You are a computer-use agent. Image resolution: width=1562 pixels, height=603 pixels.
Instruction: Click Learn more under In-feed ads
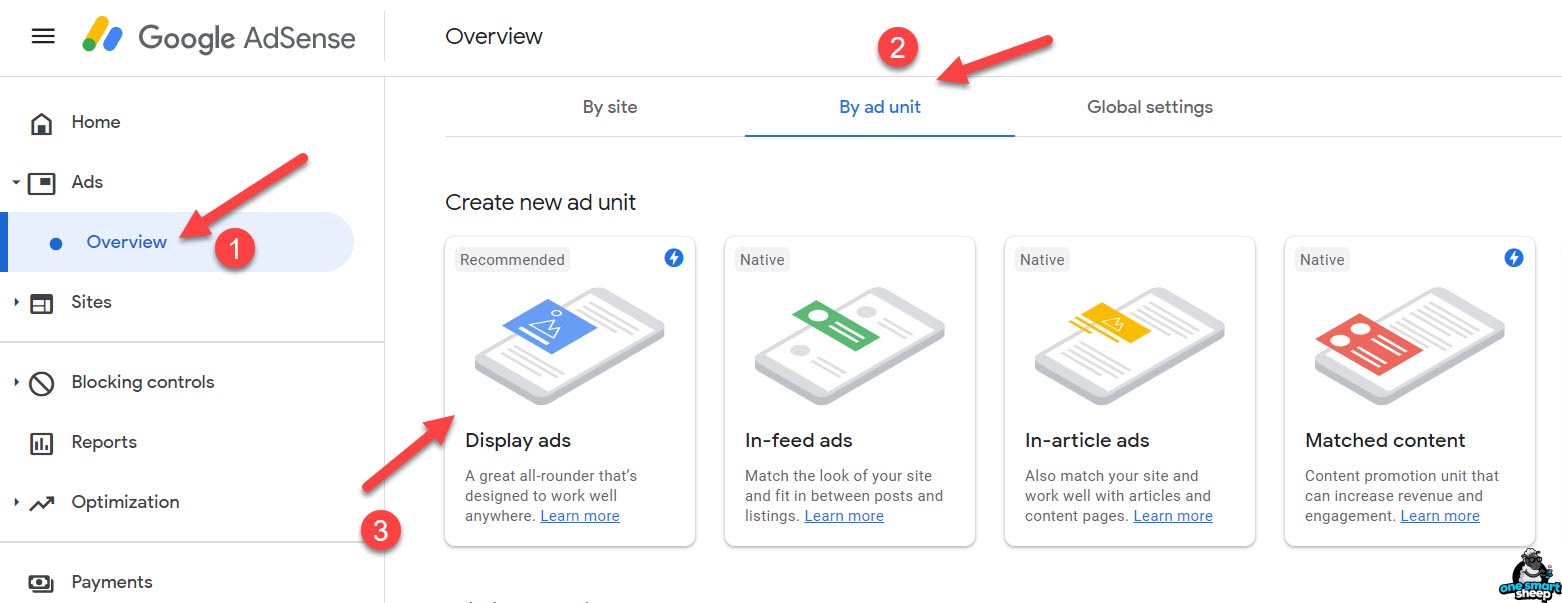pyautogui.click(x=844, y=516)
